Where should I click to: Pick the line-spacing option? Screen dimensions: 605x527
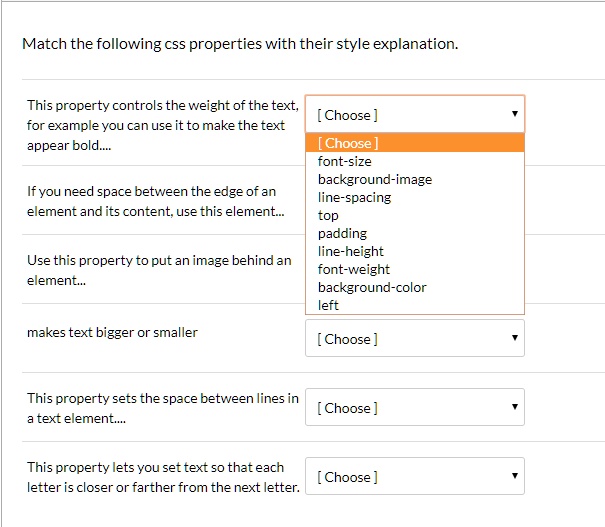pyautogui.click(x=354, y=197)
